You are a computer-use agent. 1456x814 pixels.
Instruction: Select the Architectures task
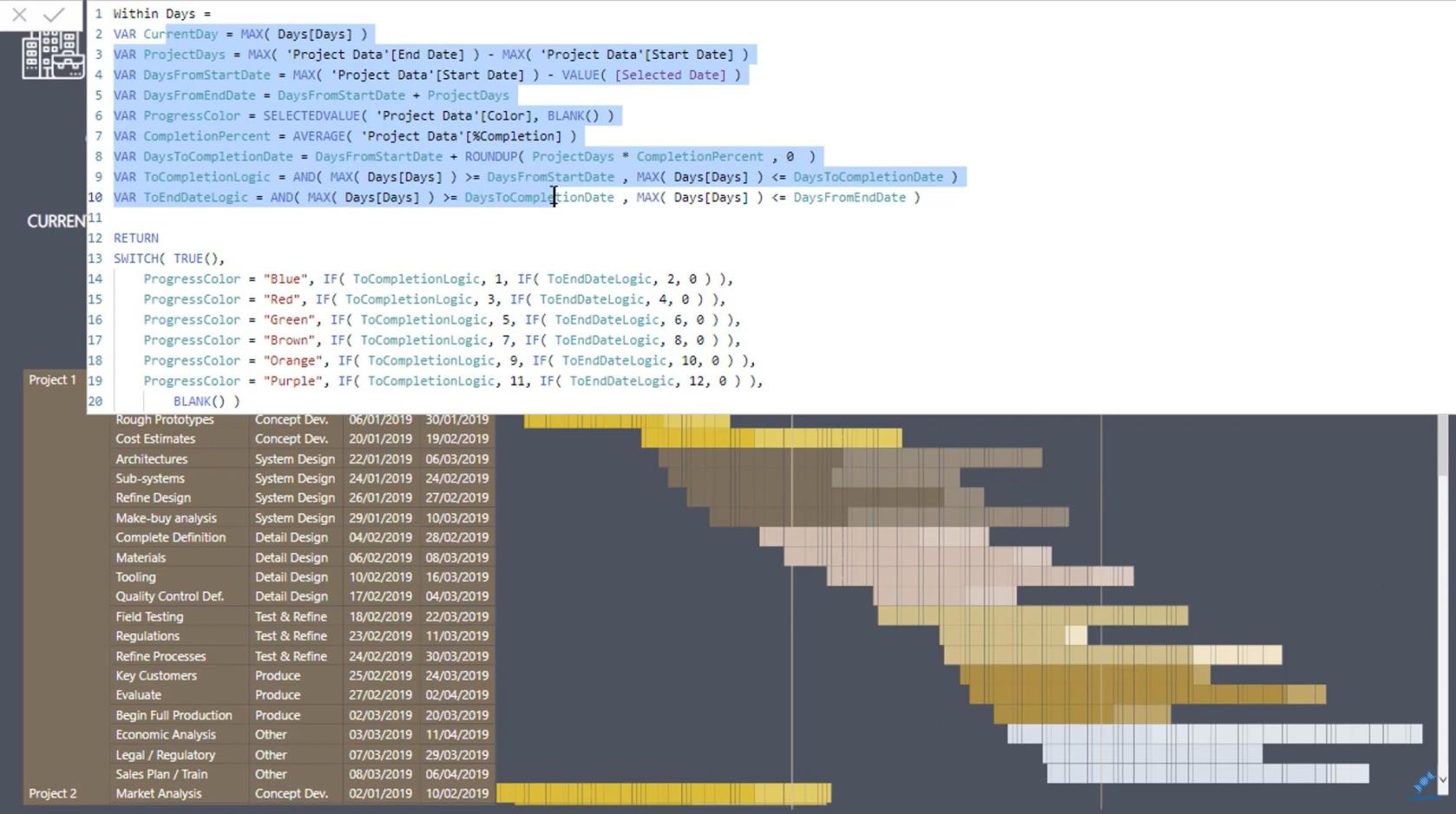(x=151, y=459)
